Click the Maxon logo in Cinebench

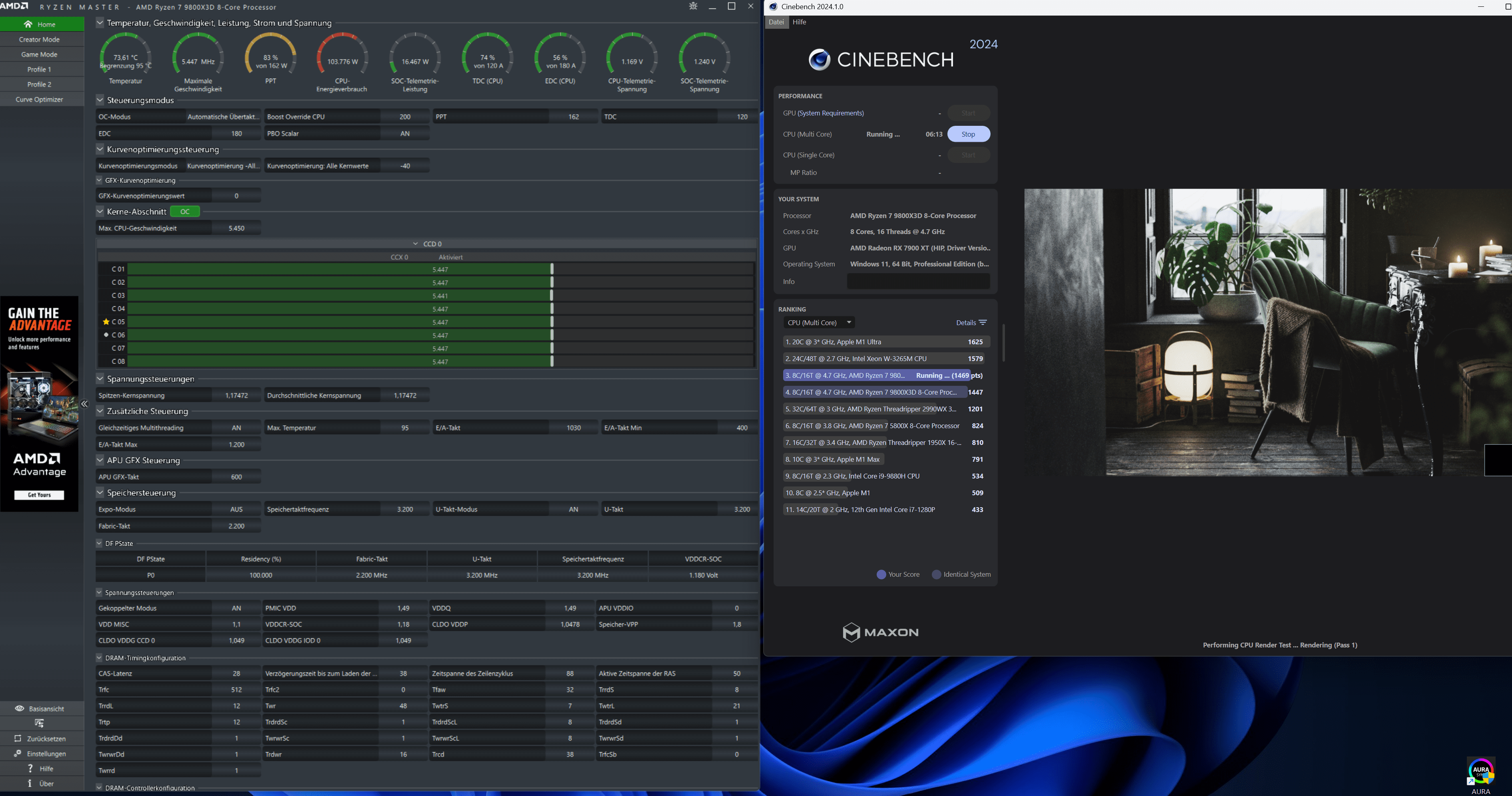click(880, 632)
